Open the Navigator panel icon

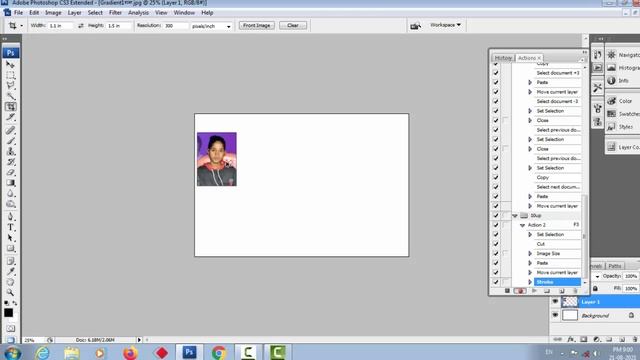click(611, 55)
